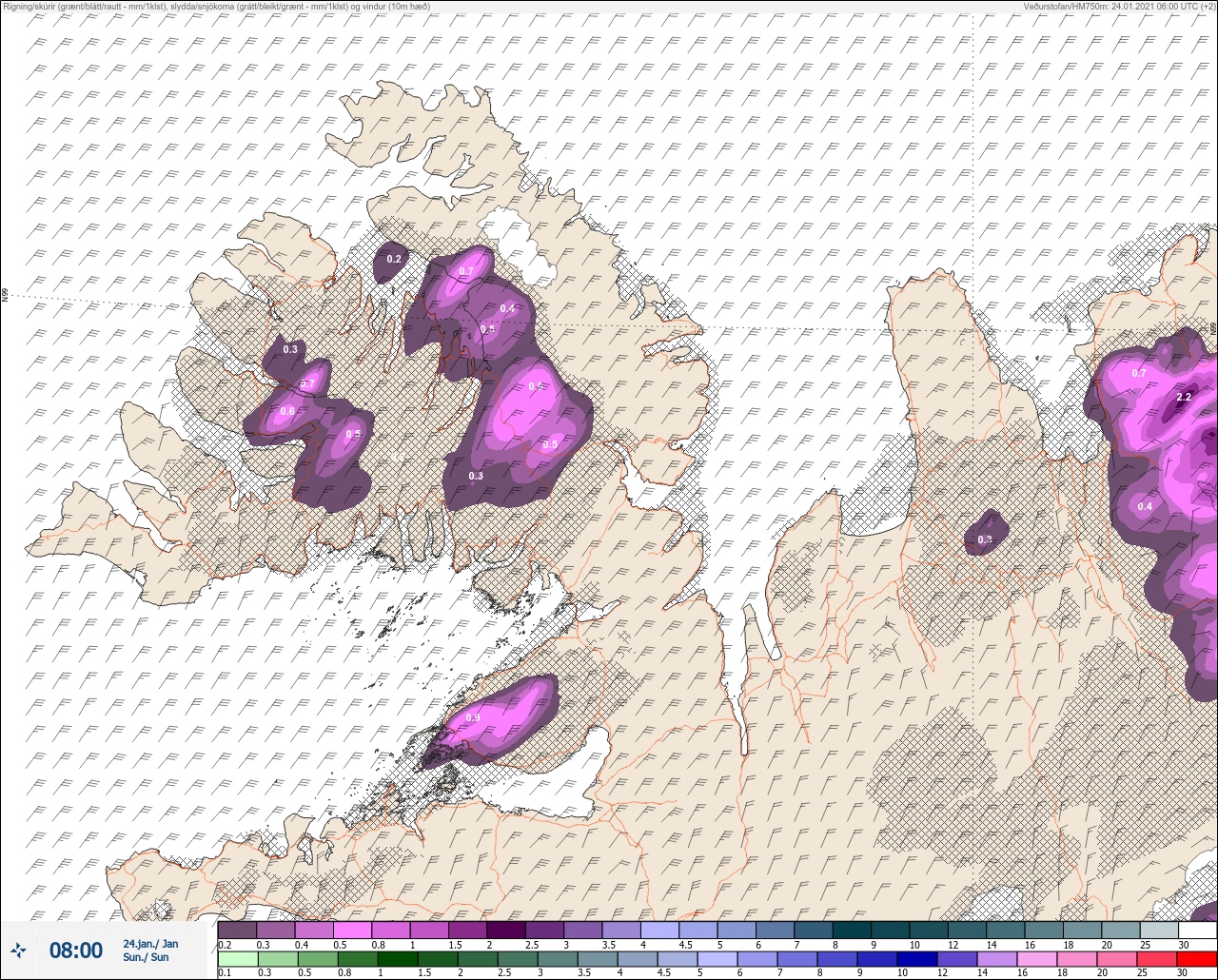Select the violet lower legend swatch labeled 14
The image size is (1218, 980).
click(x=997, y=959)
